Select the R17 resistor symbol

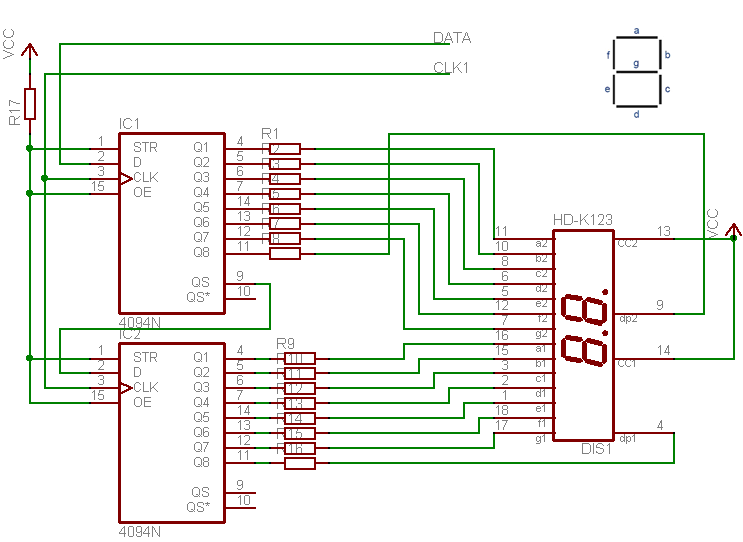pos(30,104)
